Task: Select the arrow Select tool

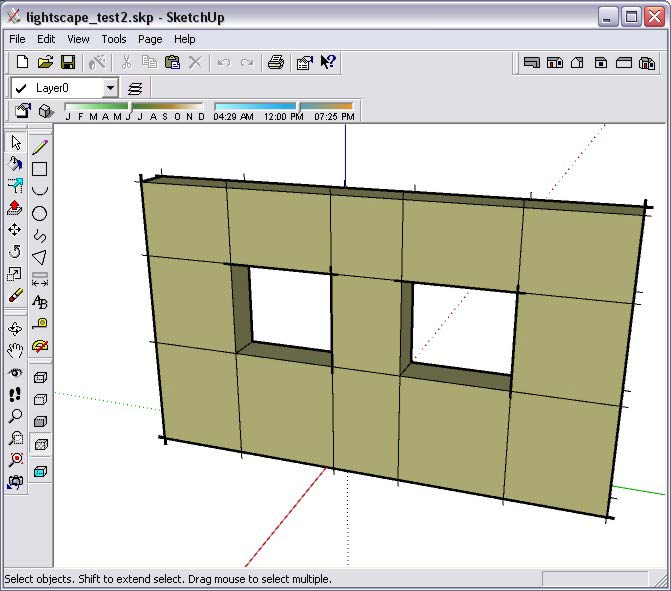Action: point(15,143)
